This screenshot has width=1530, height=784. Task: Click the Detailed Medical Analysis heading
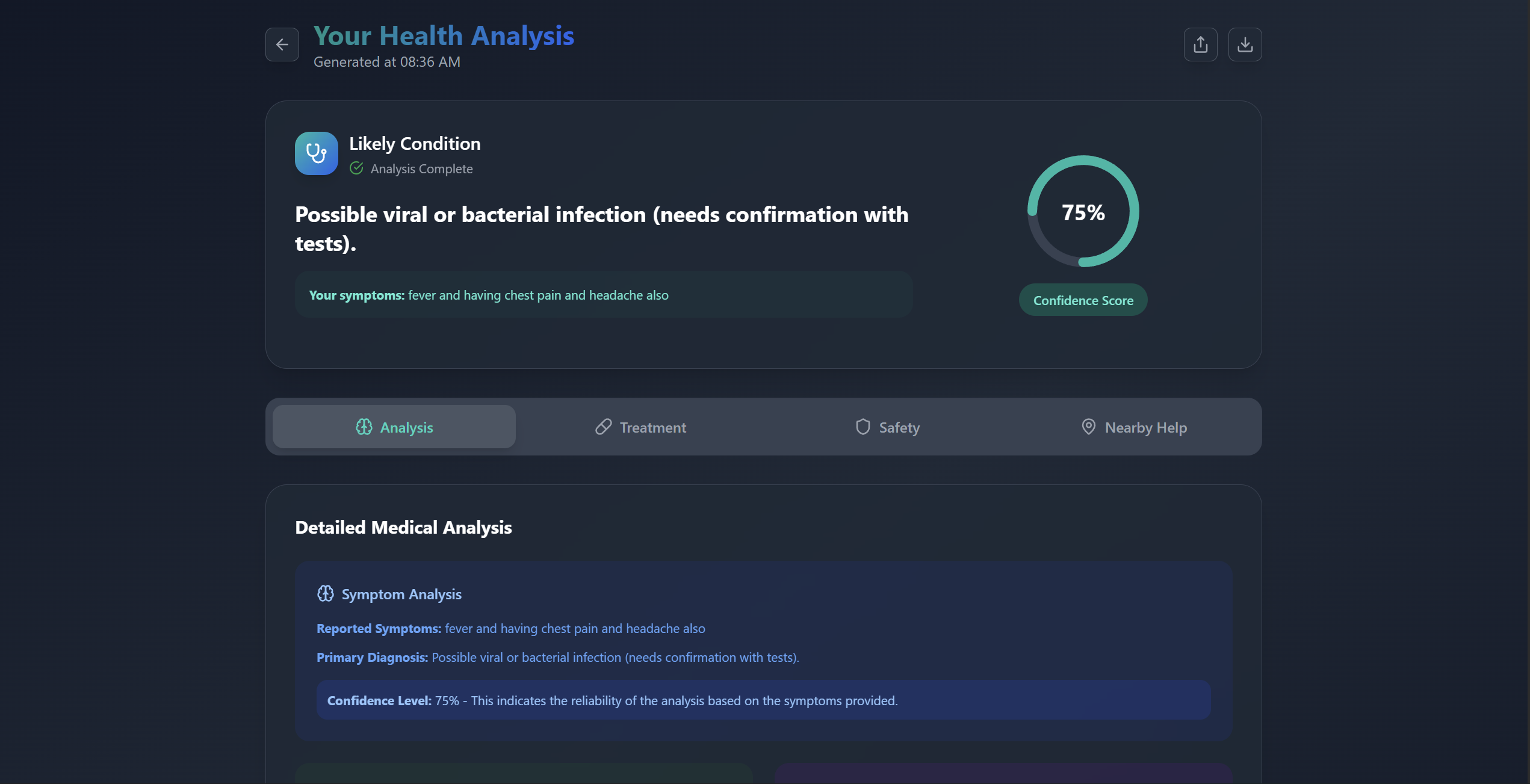(403, 528)
